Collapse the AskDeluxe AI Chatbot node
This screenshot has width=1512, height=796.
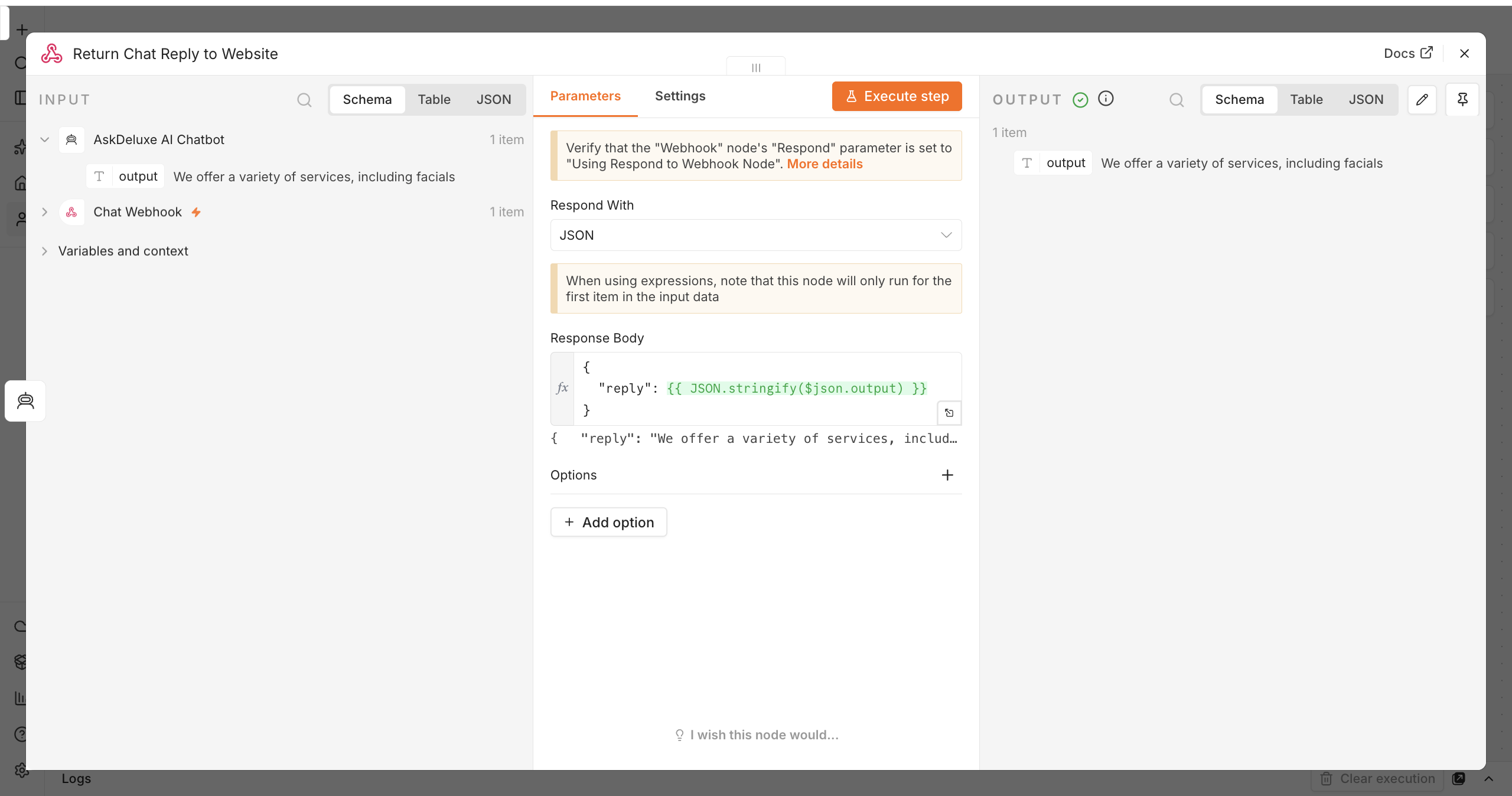(x=44, y=140)
